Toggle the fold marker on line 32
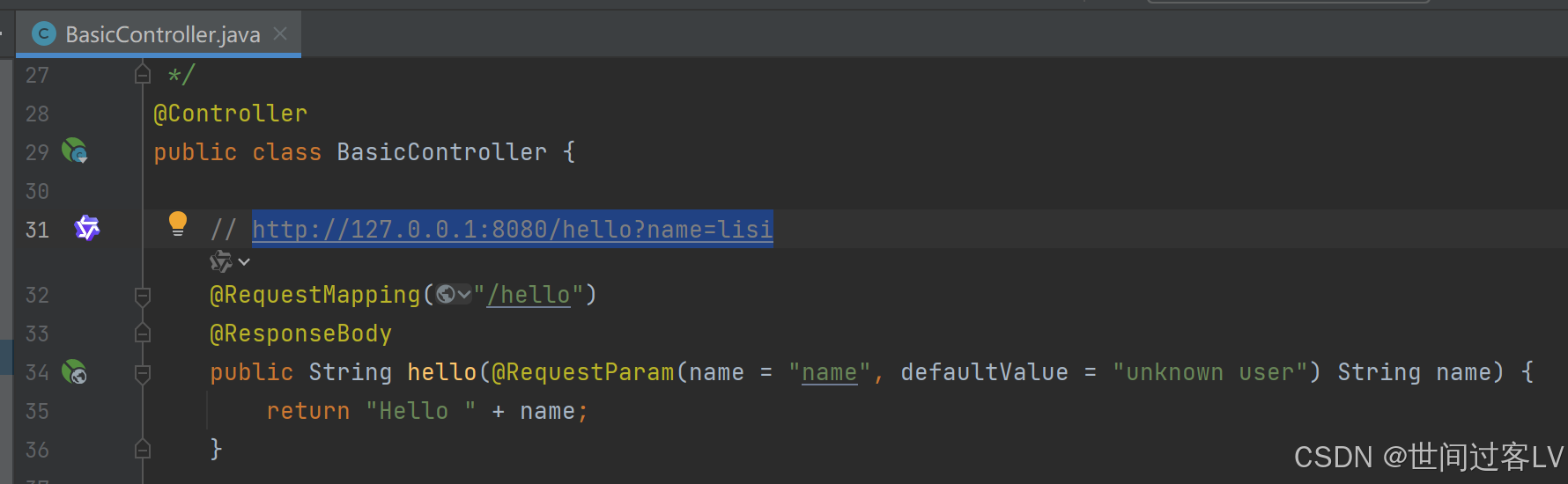 coord(143,296)
